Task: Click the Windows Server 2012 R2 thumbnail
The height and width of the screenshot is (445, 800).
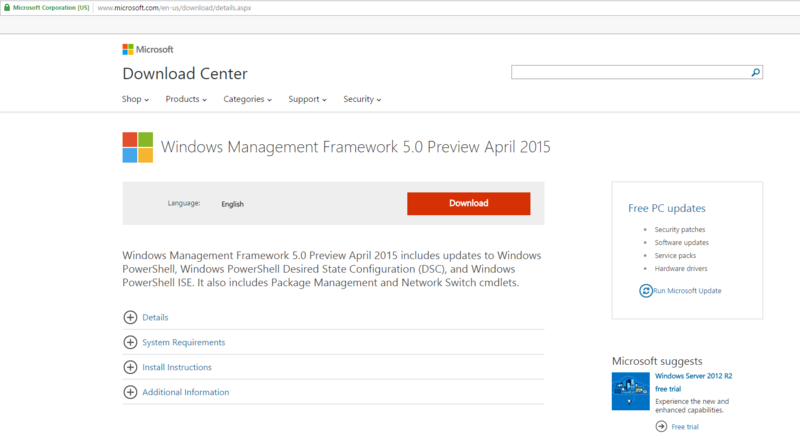Action: click(631, 391)
